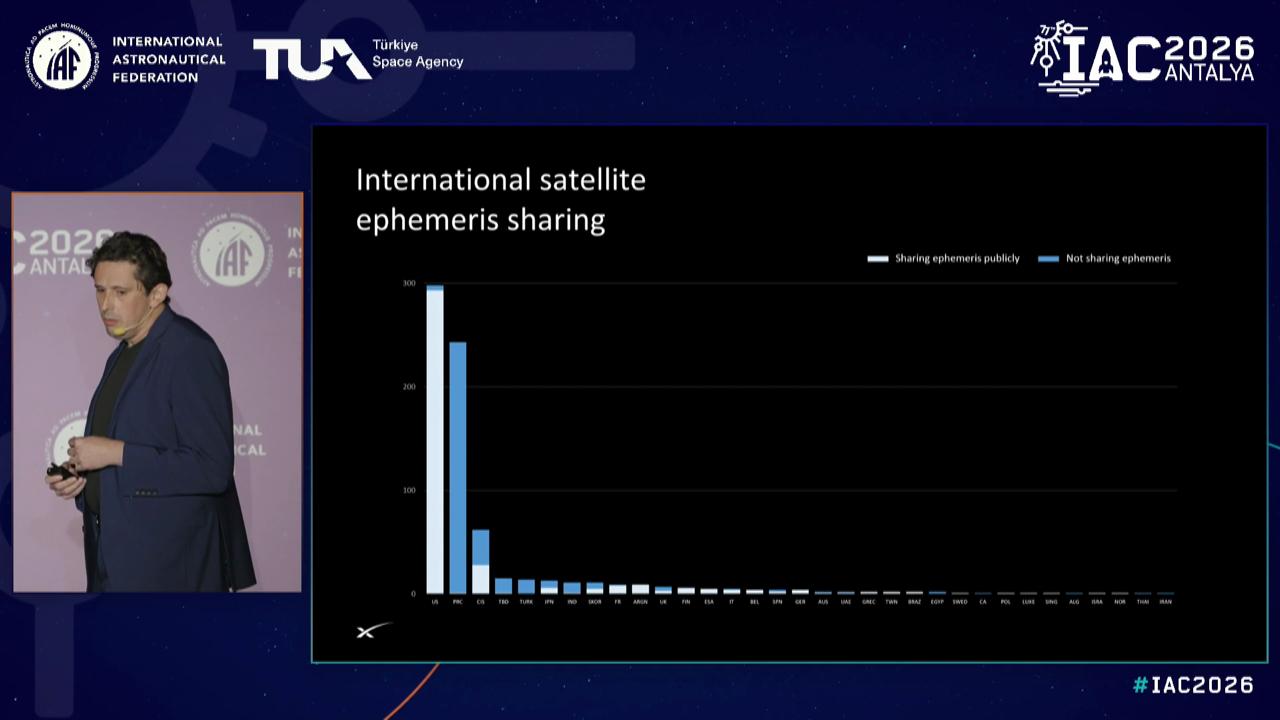Click the 'TBD' x-axis label
Viewport: 1280px width, 720px height.
(x=504, y=602)
